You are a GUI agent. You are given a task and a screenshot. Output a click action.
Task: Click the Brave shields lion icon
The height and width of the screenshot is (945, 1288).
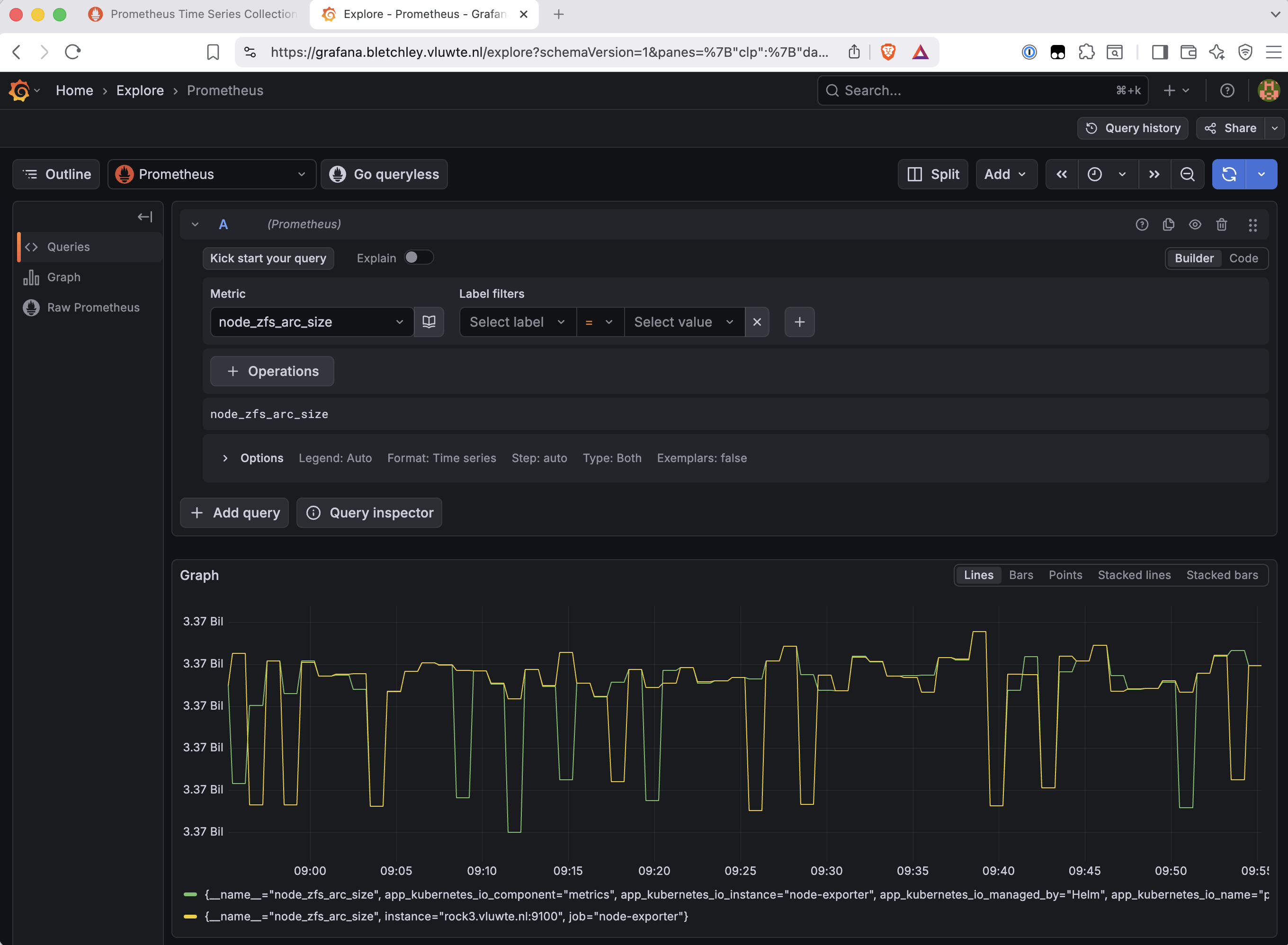point(887,52)
